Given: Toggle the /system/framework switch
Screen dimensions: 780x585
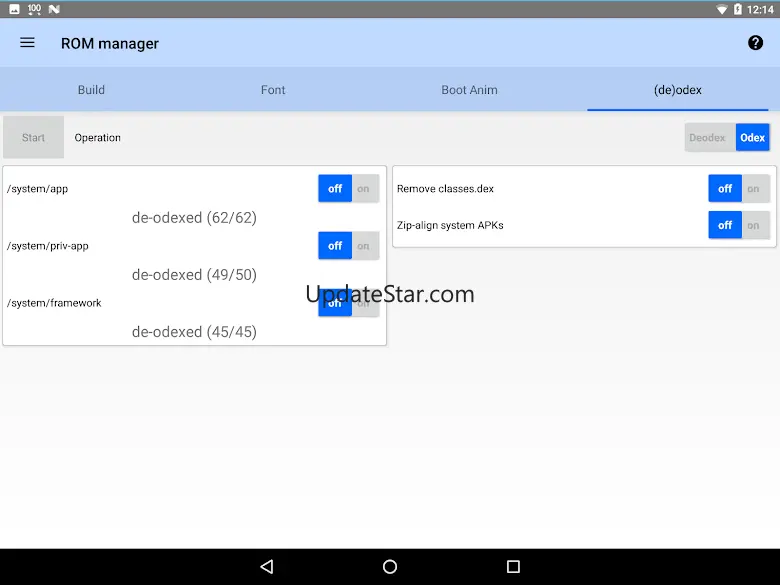Looking at the screenshot, I should [348, 303].
